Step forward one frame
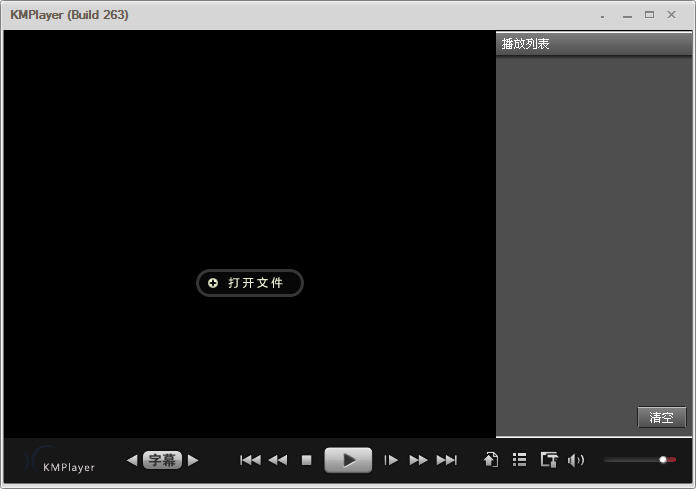 (x=391, y=460)
